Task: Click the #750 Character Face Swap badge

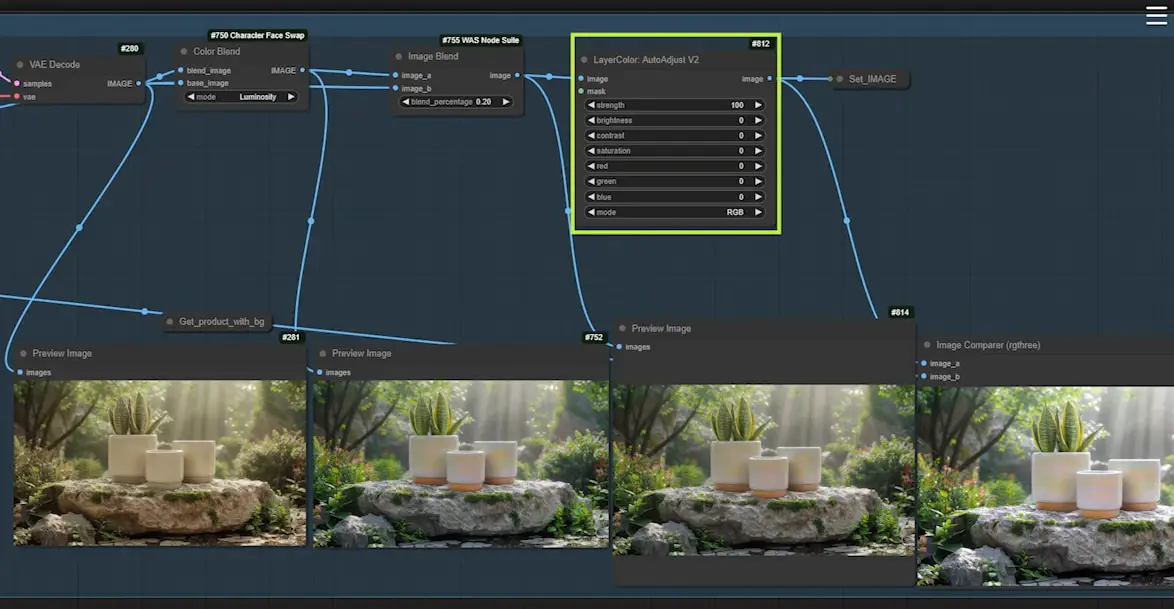Action: 257,35
